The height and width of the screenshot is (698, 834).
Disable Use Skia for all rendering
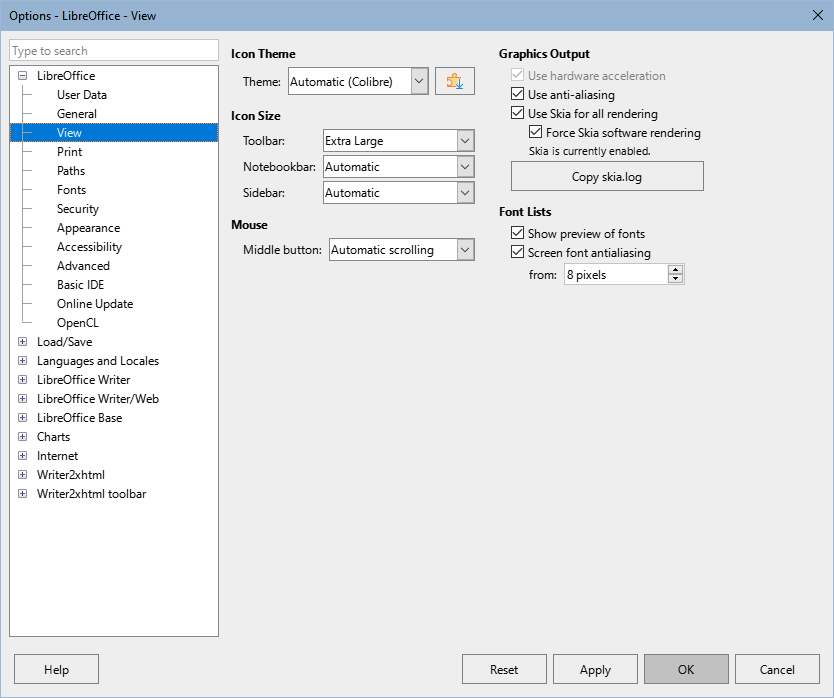[517, 113]
